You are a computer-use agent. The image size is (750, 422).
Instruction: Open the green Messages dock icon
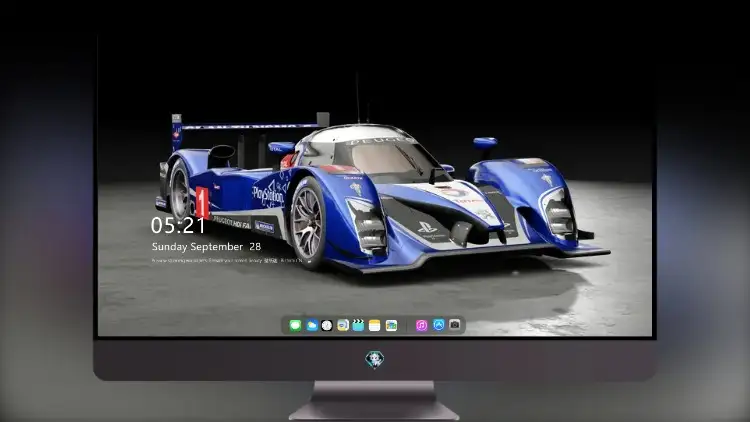click(295, 325)
